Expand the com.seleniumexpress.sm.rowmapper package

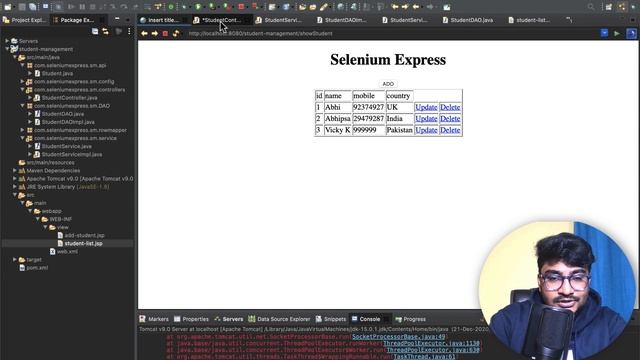pyautogui.click(x=22, y=130)
